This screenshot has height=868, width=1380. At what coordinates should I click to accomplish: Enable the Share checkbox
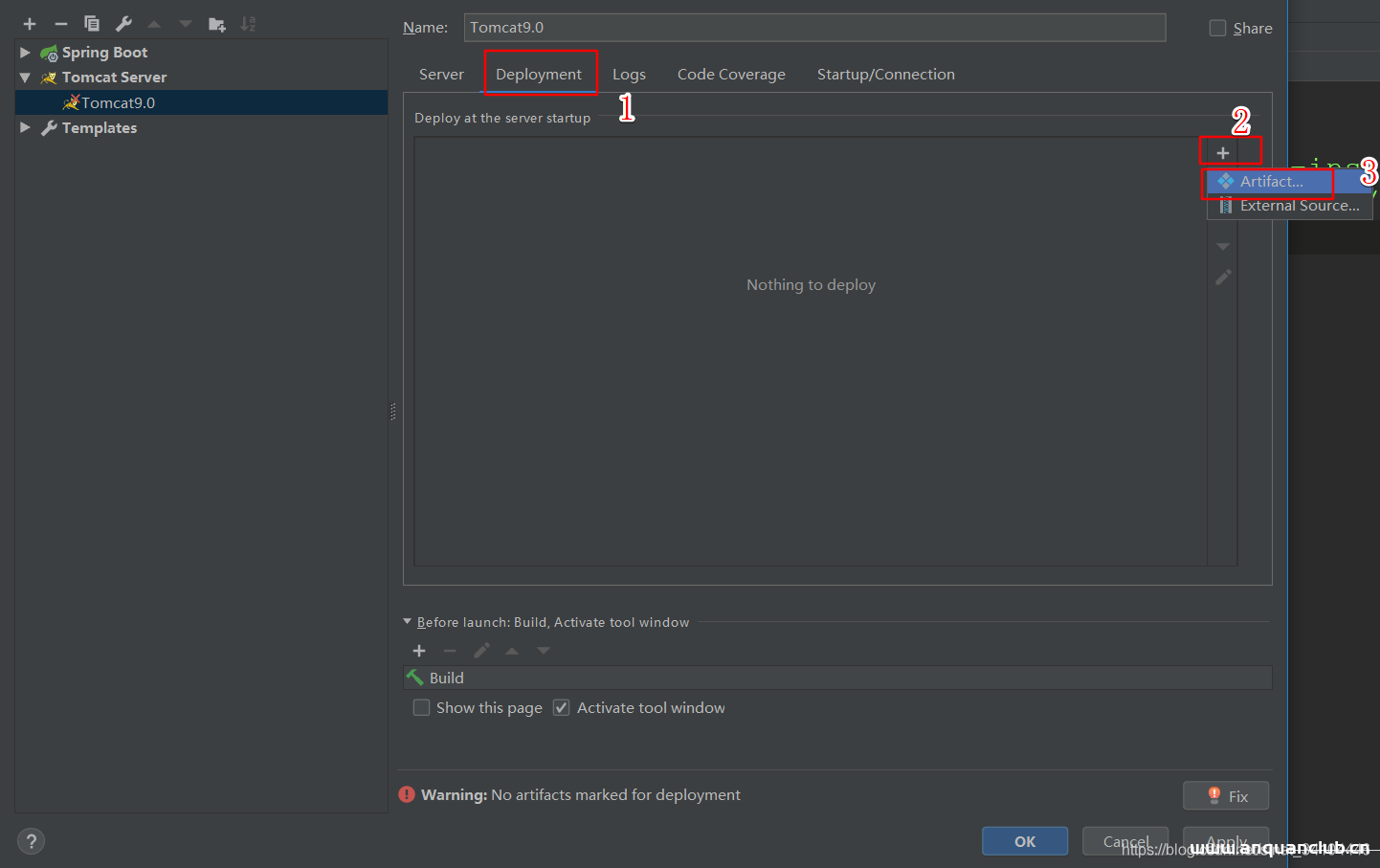(x=1217, y=28)
